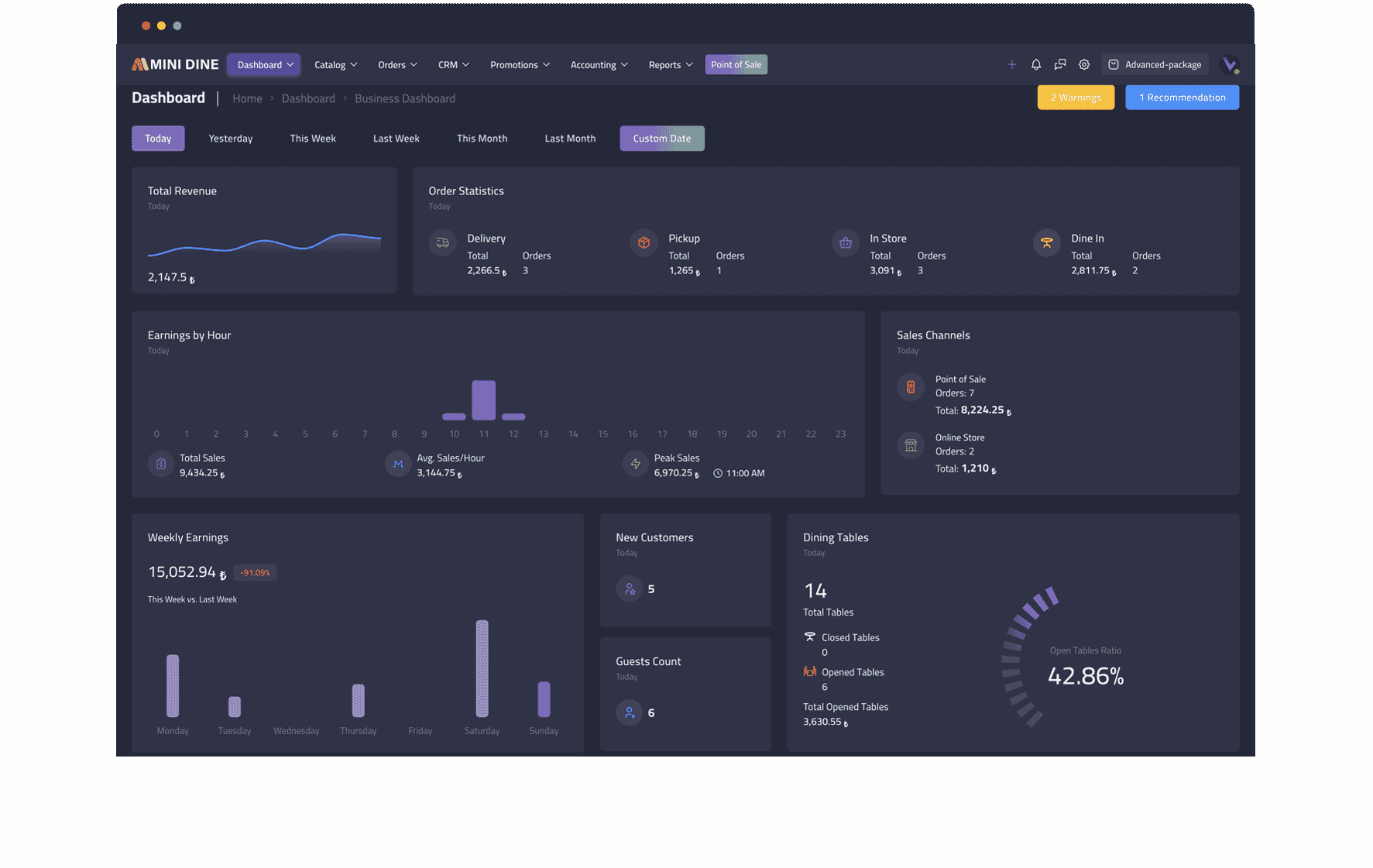Open notifications bell icon
1373x868 pixels.
[x=1036, y=65]
